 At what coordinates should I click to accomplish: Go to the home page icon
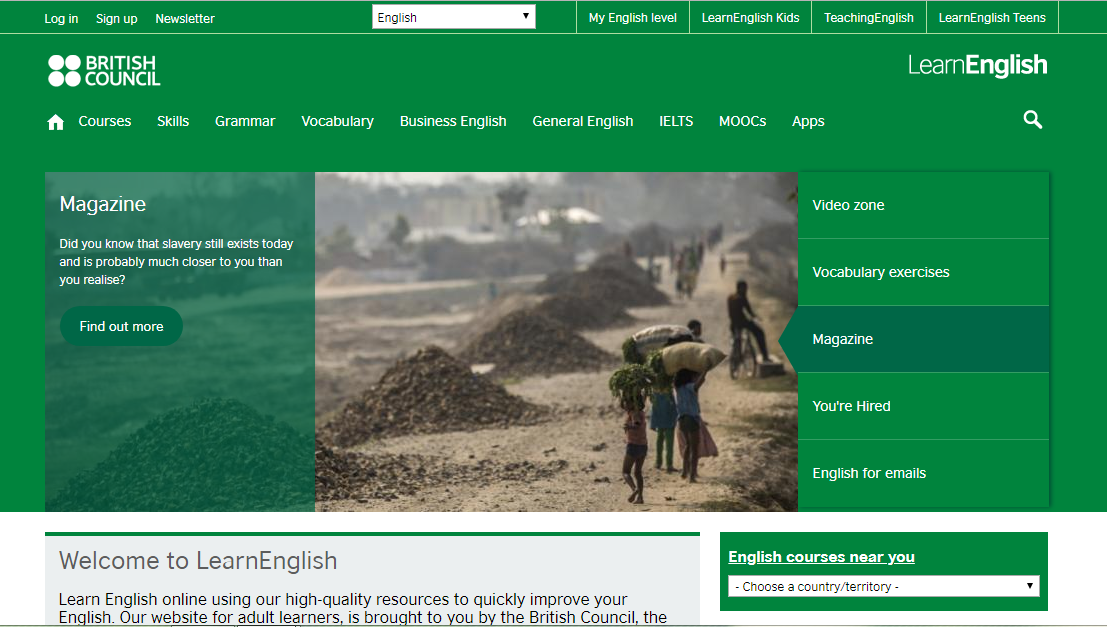click(56, 122)
